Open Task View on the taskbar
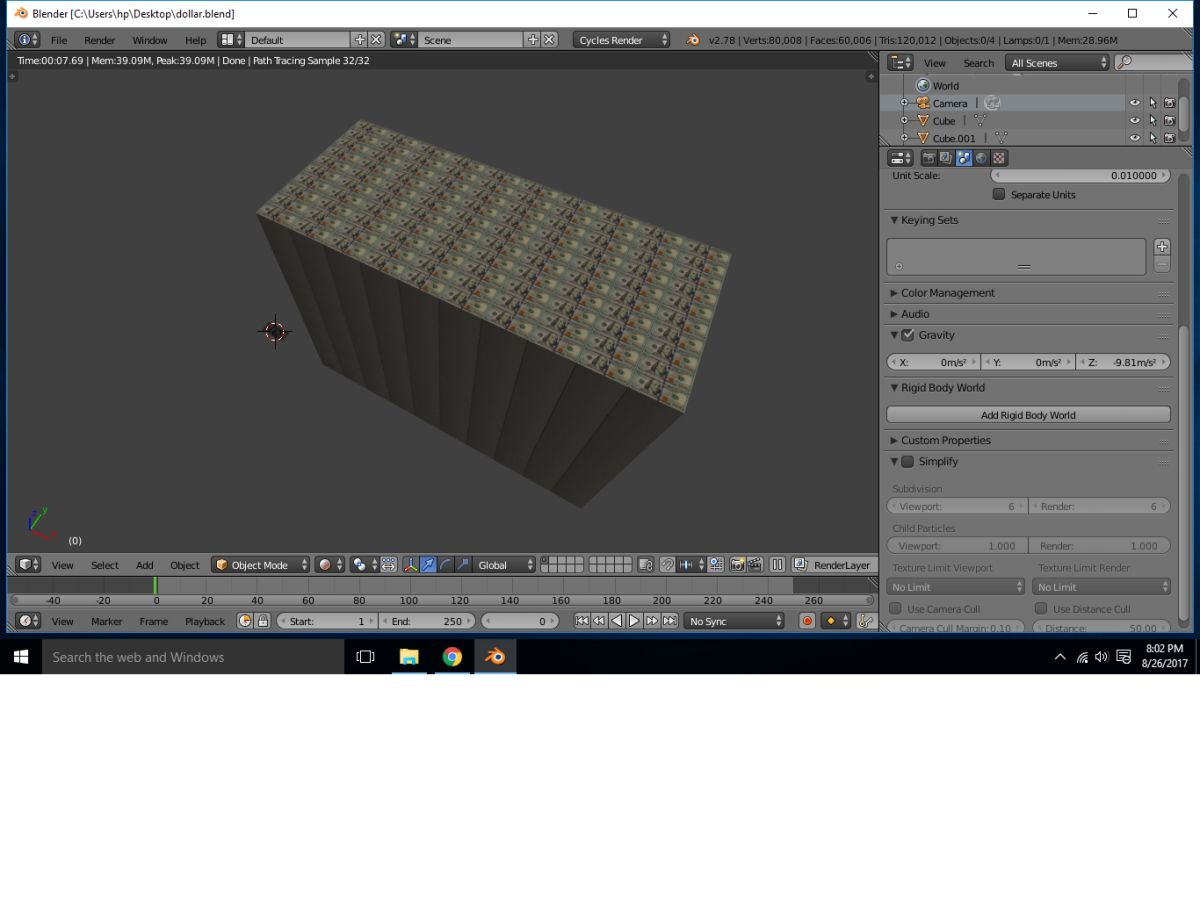 pos(365,657)
